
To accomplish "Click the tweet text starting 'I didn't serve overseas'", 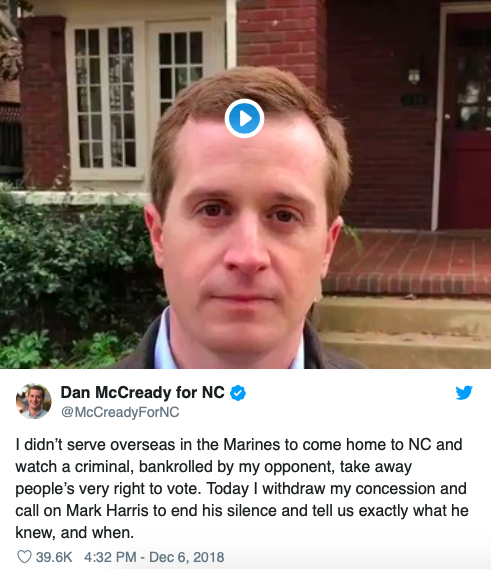I will pyautogui.click(x=241, y=488).
